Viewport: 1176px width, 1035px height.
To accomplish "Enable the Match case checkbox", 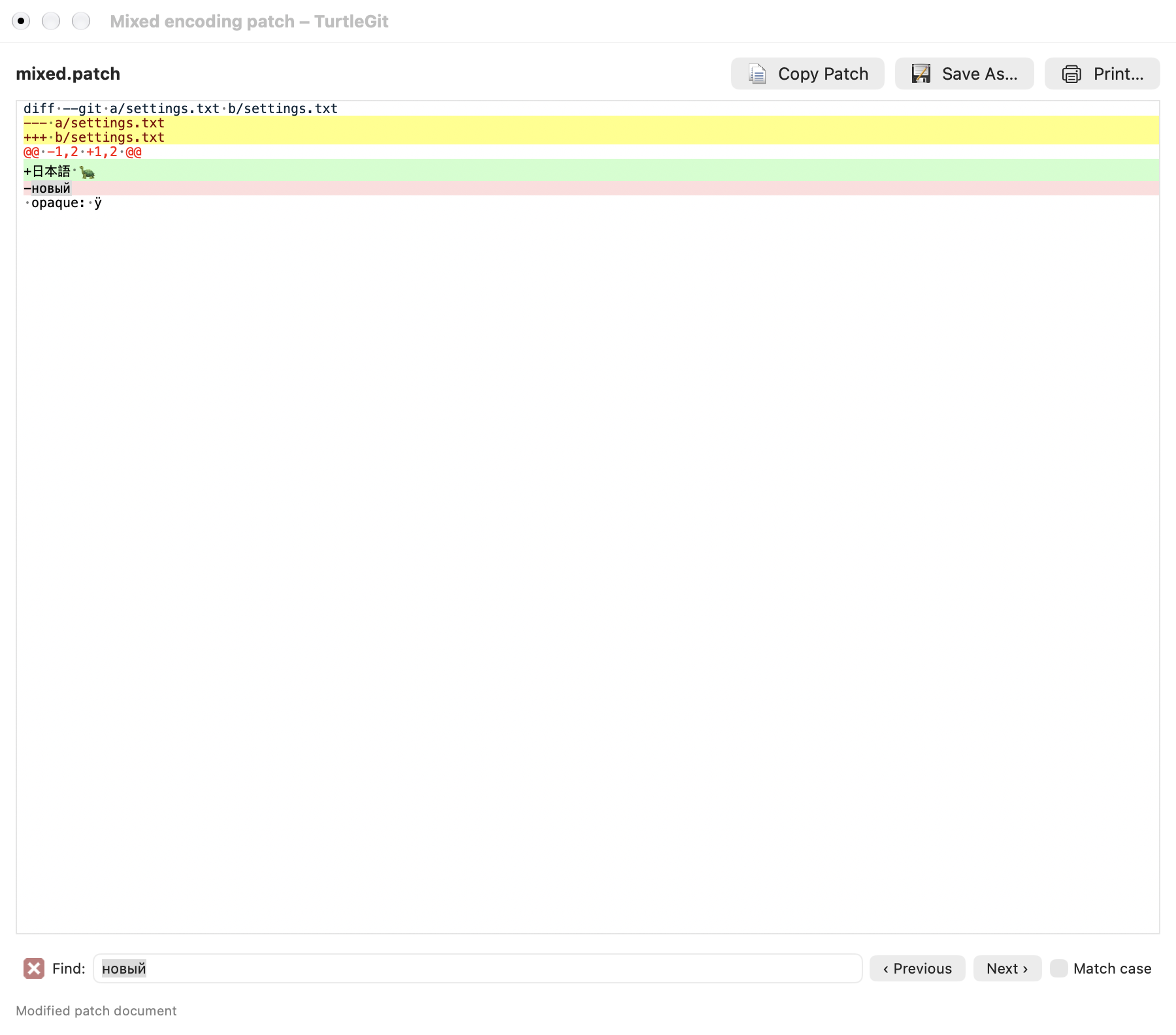I will (1058, 968).
